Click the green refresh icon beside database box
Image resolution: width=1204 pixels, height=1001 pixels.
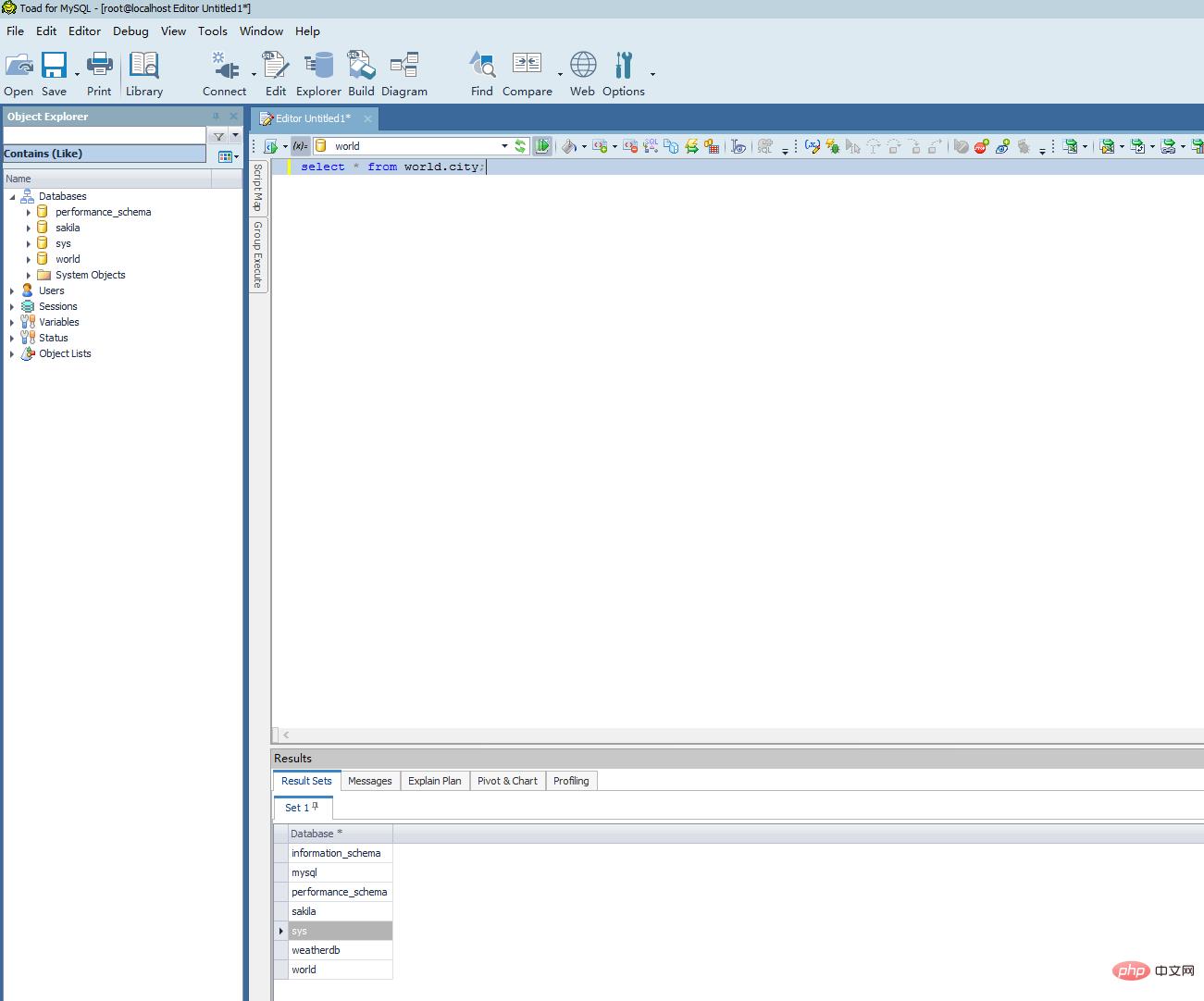click(520, 146)
